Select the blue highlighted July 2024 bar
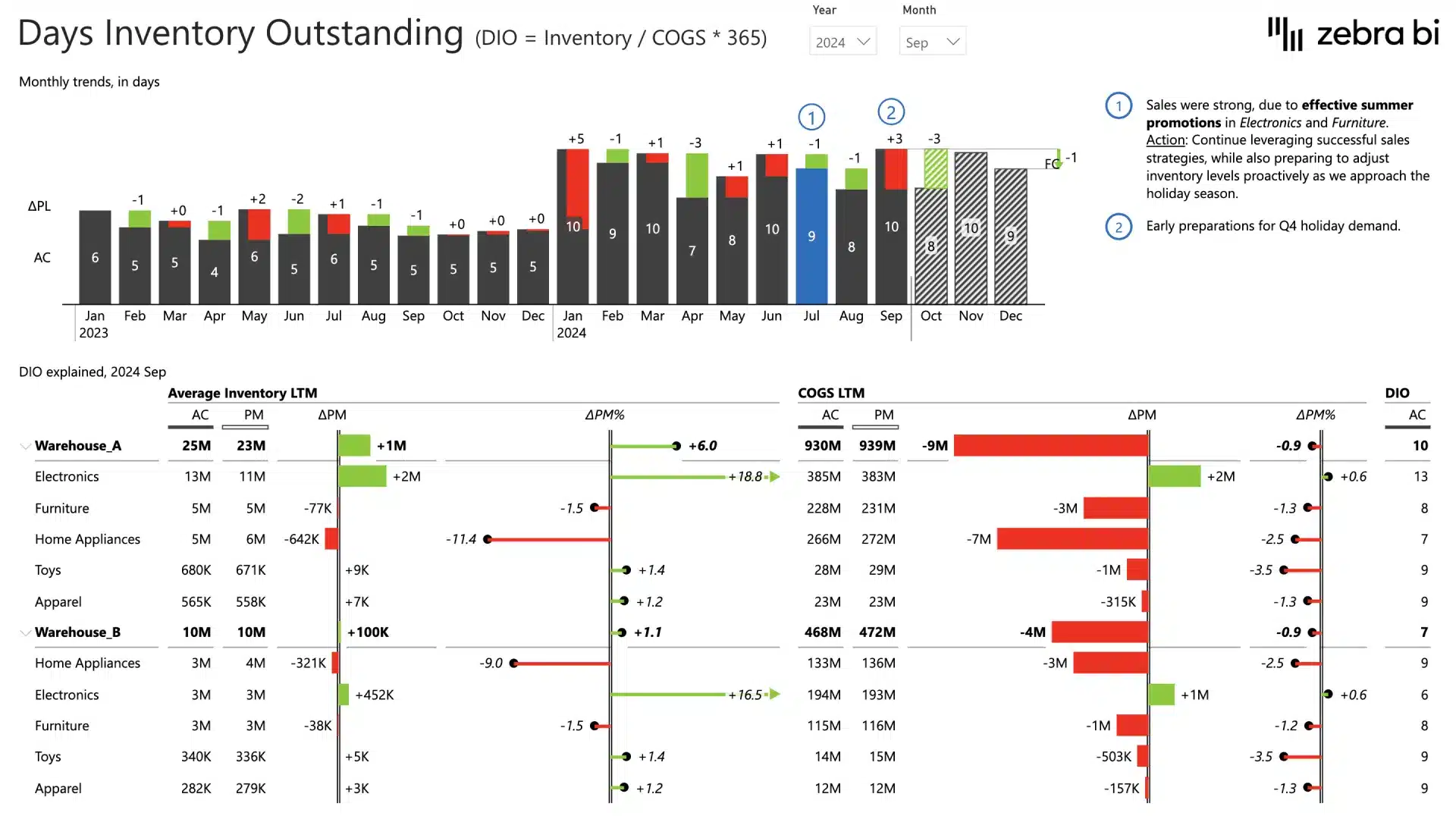This screenshot has height=819, width=1456. pos(811,235)
